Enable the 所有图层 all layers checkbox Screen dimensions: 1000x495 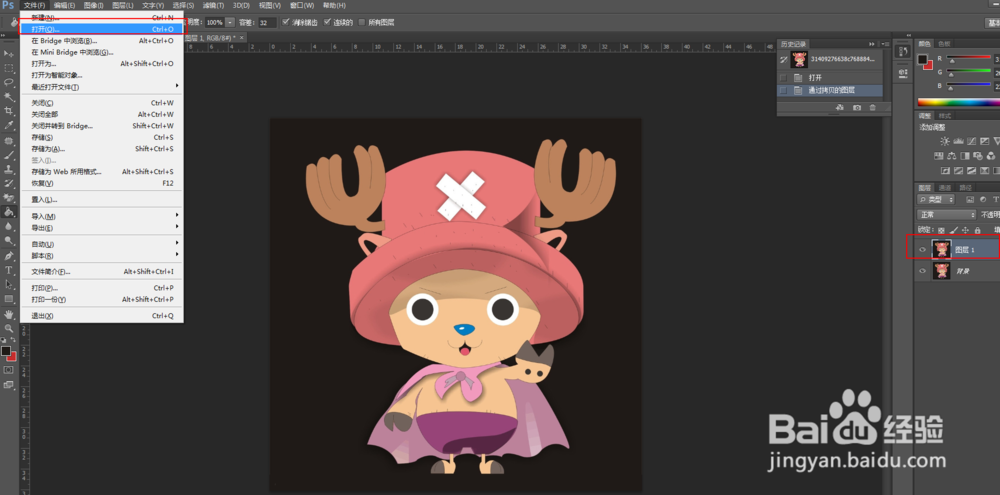tap(362, 22)
